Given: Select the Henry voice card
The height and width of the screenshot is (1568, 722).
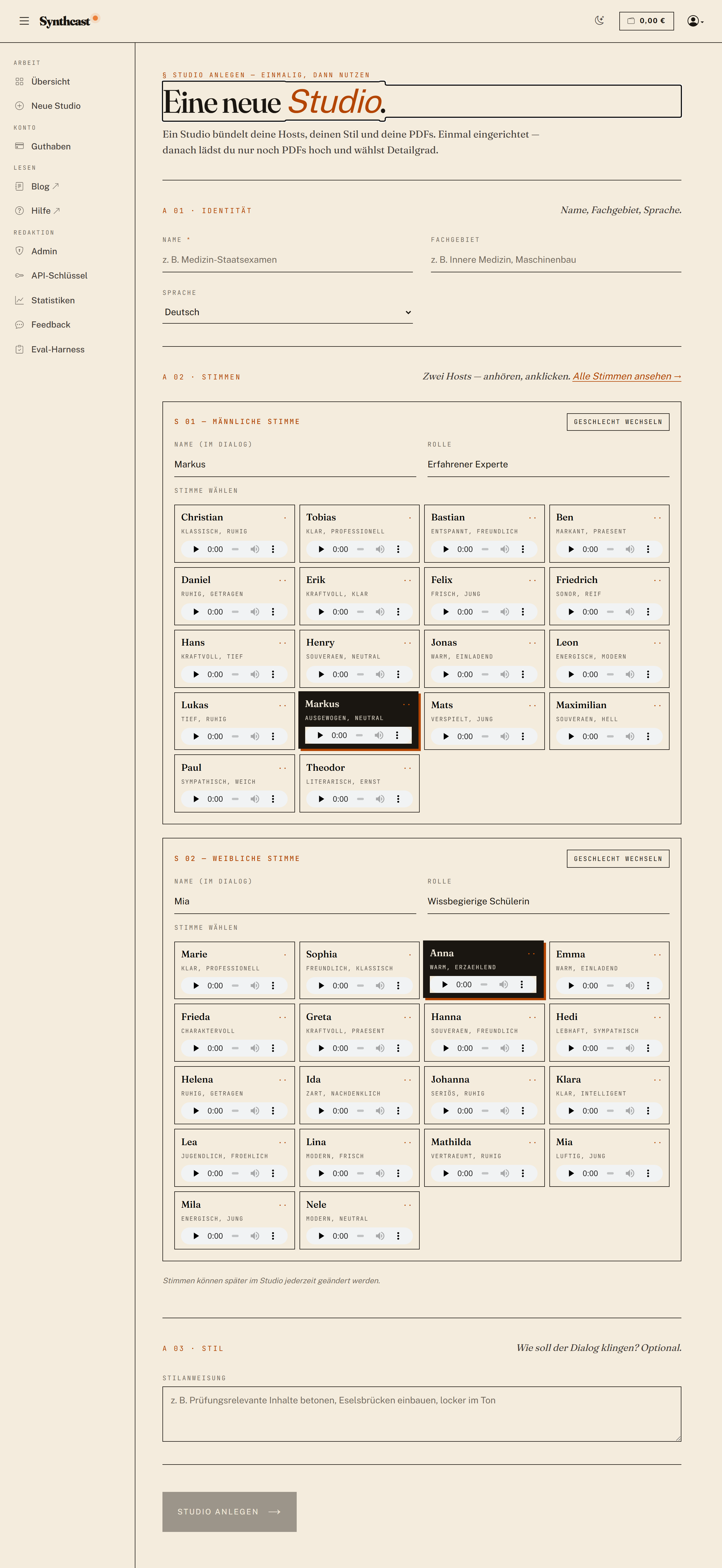Looking at the screenshot, I should (359, 659).
